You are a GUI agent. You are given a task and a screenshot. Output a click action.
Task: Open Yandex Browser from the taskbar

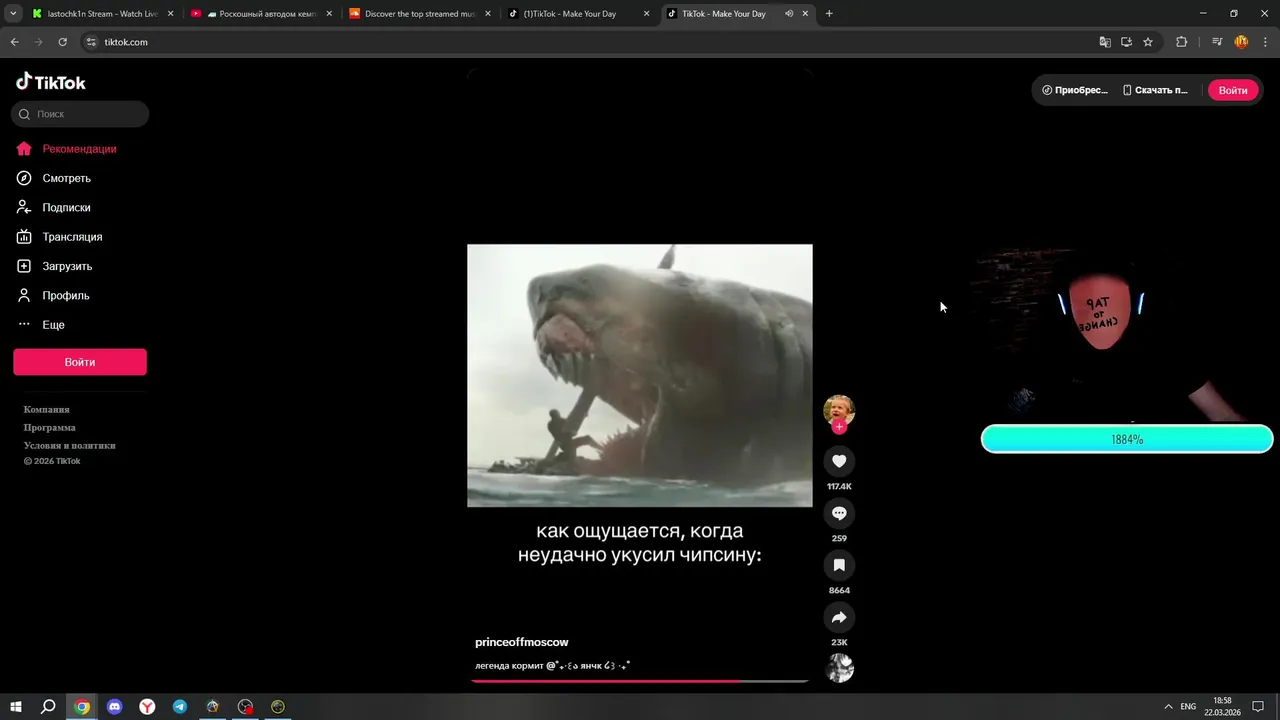(x=147, y=706)
